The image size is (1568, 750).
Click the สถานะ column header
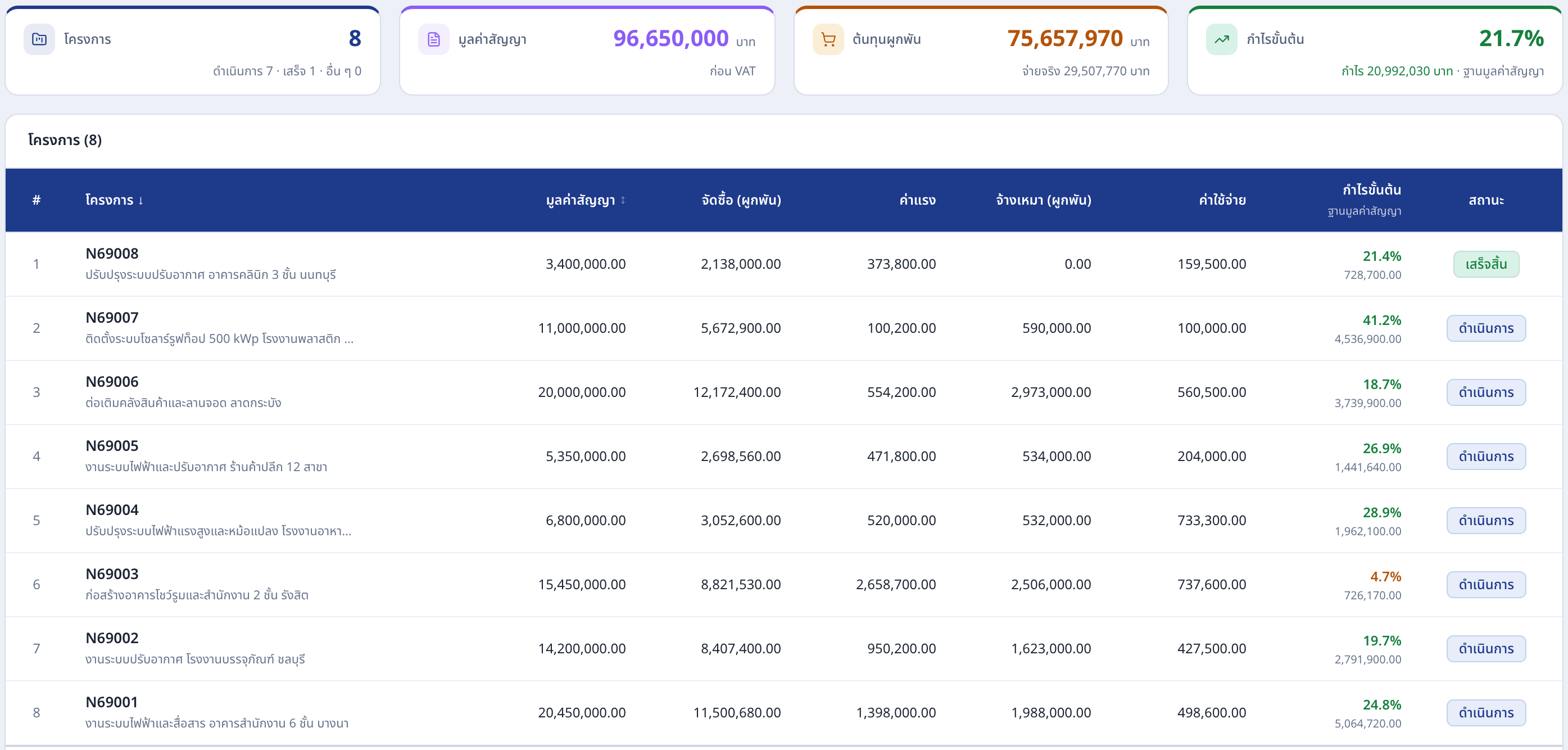1486,200
